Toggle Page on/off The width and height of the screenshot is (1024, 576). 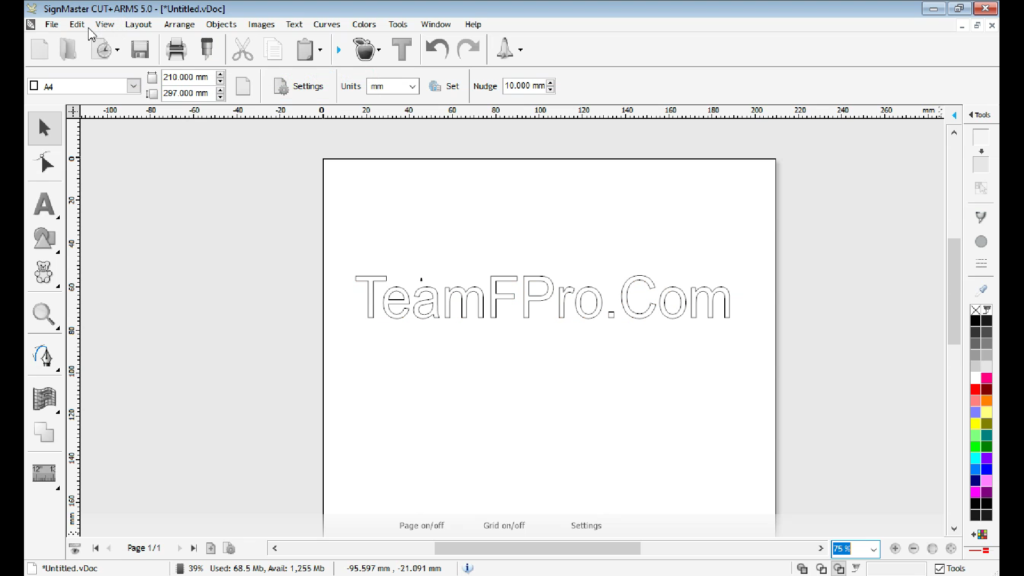click(x=421, y=525)
